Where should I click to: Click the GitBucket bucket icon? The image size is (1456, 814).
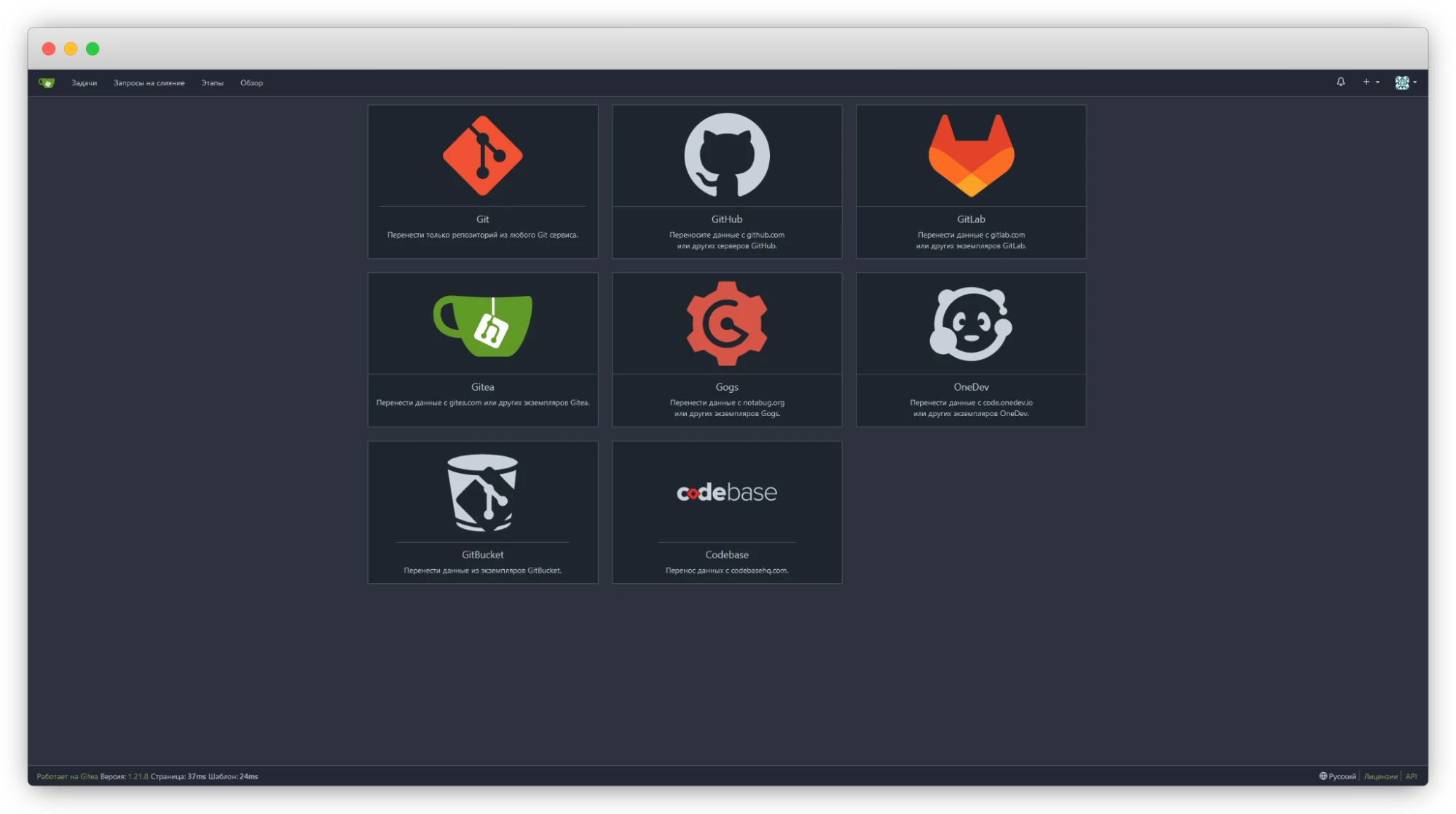[x=482, y=493]
